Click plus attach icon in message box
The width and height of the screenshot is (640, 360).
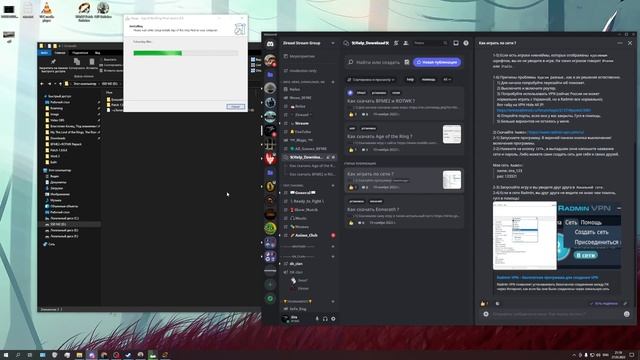(x=486, y=314)
